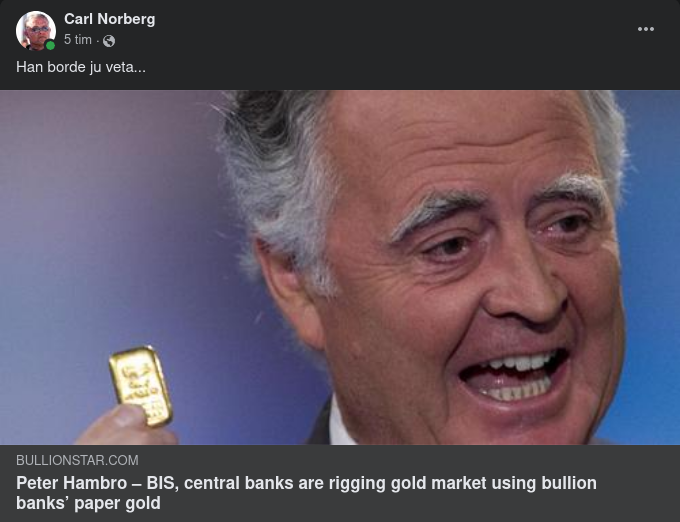Click the "5 tim" post timestamp

[78, 40]
